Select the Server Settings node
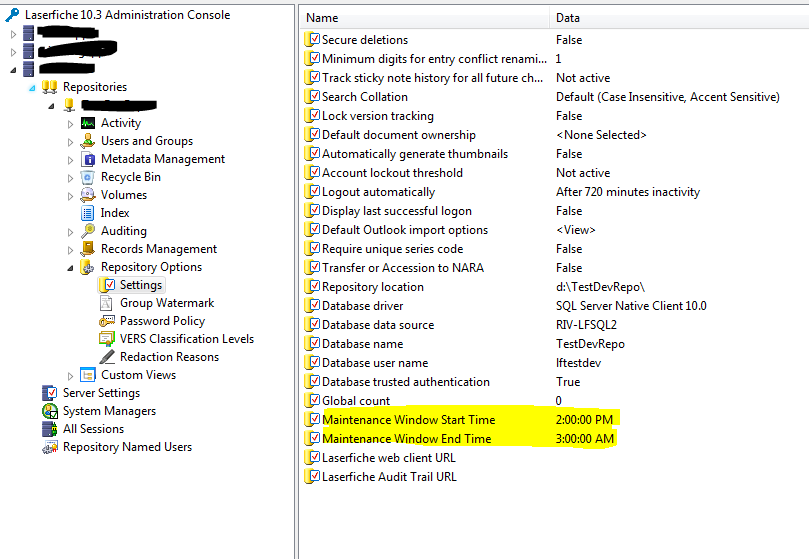The width and height of the screenshot is (809, 559). (x=101, y=393)
